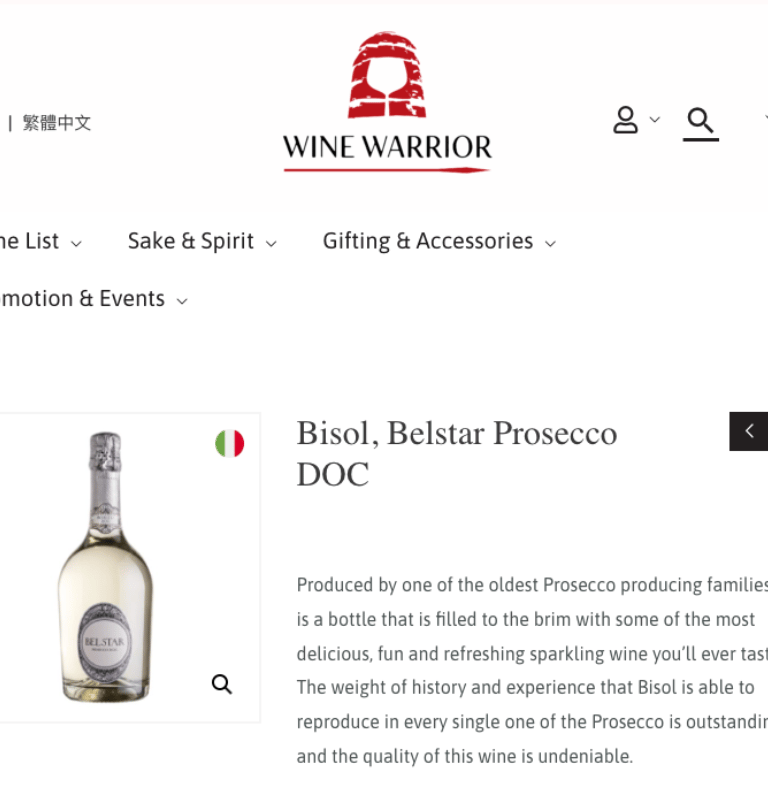Open the Gifting & Accessories menu
Image resolution: width=768 pixels, height=788 pixels.
point(428,241)
